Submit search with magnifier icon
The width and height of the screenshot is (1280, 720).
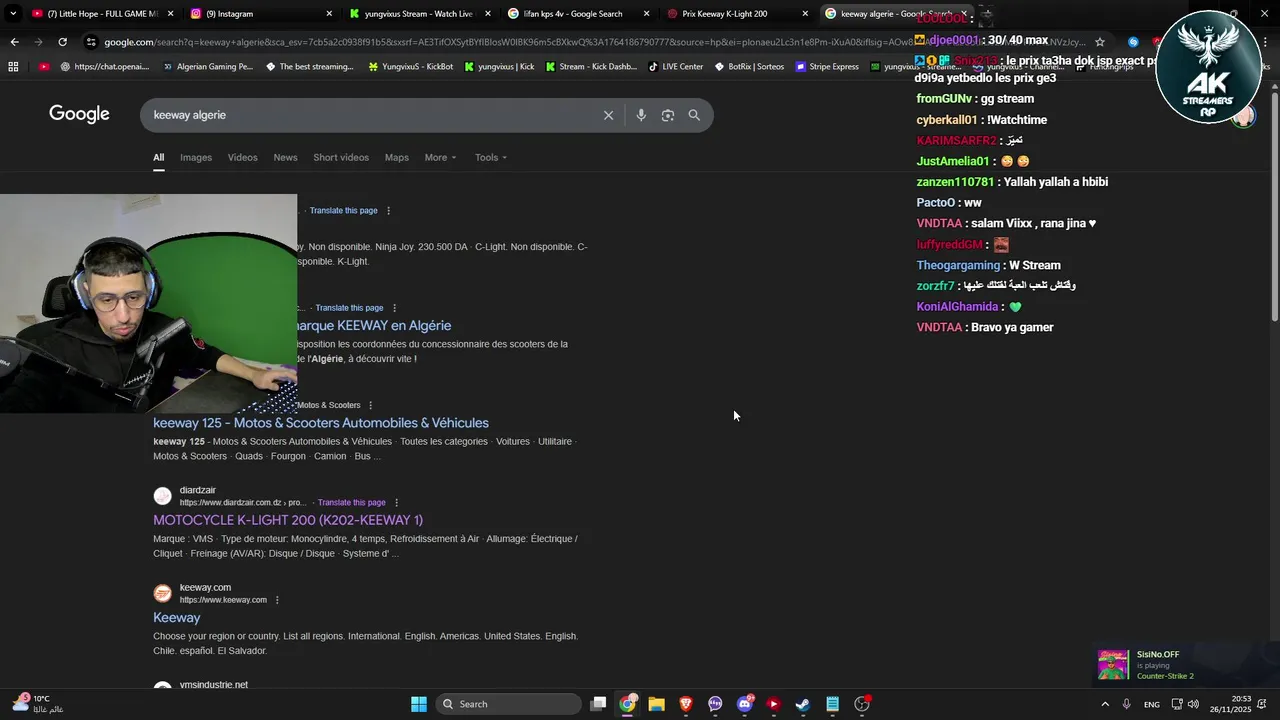pyautogui.click(x=694, y=115)
